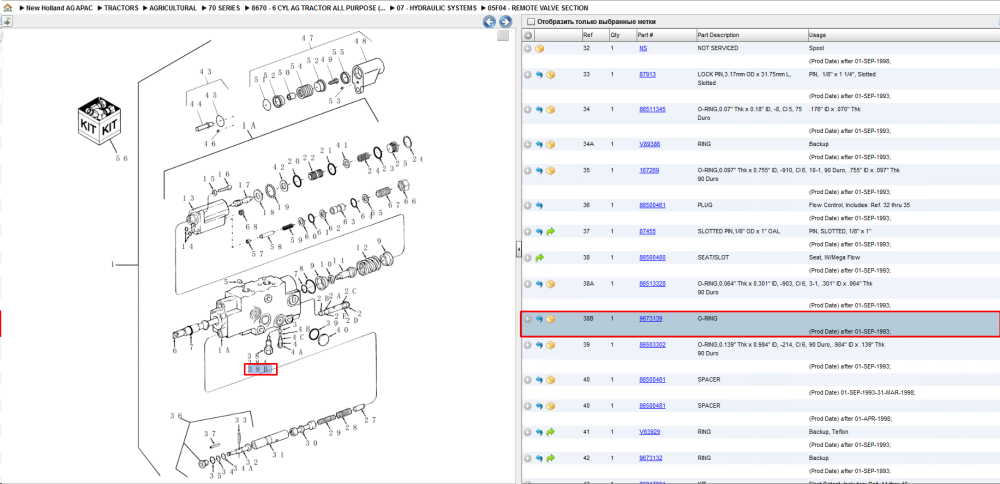Click green arrow icon for Ref 38

tap(540, 258)
